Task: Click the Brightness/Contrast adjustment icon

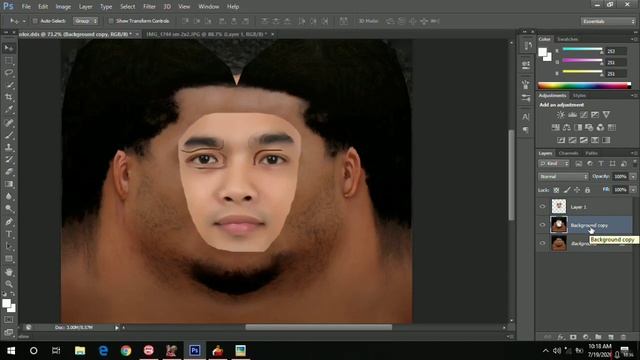Action: click(x=561, y=115)
